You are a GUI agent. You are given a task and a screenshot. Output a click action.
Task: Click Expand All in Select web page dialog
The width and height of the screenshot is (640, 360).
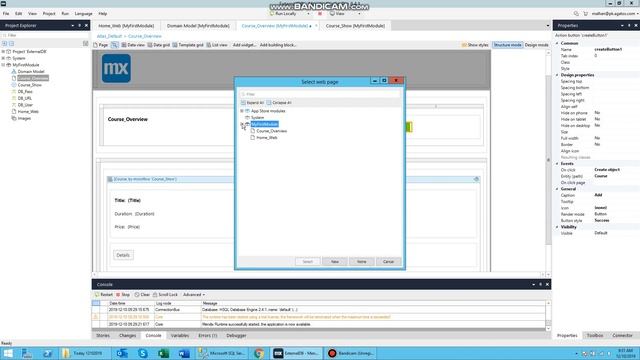[252, 102]
